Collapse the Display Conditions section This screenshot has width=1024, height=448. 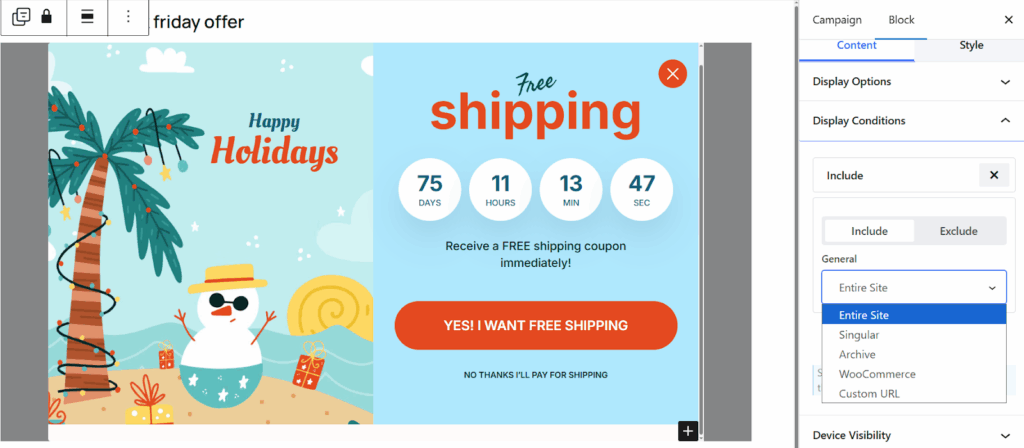tap(1005, 120)
